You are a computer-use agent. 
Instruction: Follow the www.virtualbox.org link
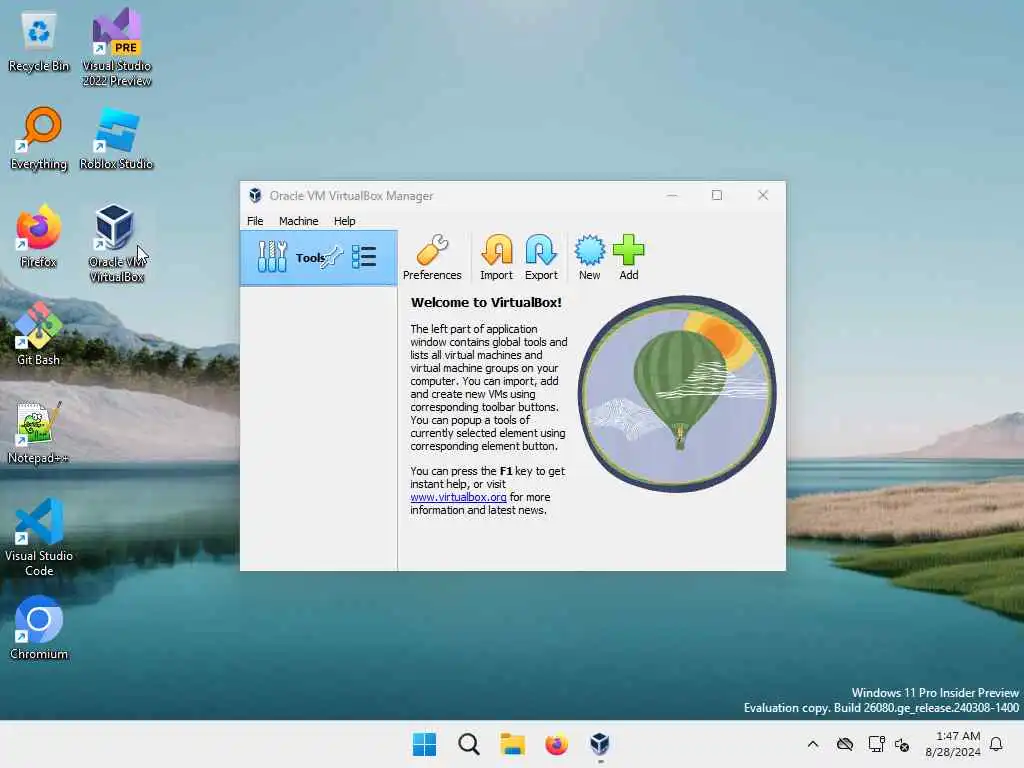point(458,497)
